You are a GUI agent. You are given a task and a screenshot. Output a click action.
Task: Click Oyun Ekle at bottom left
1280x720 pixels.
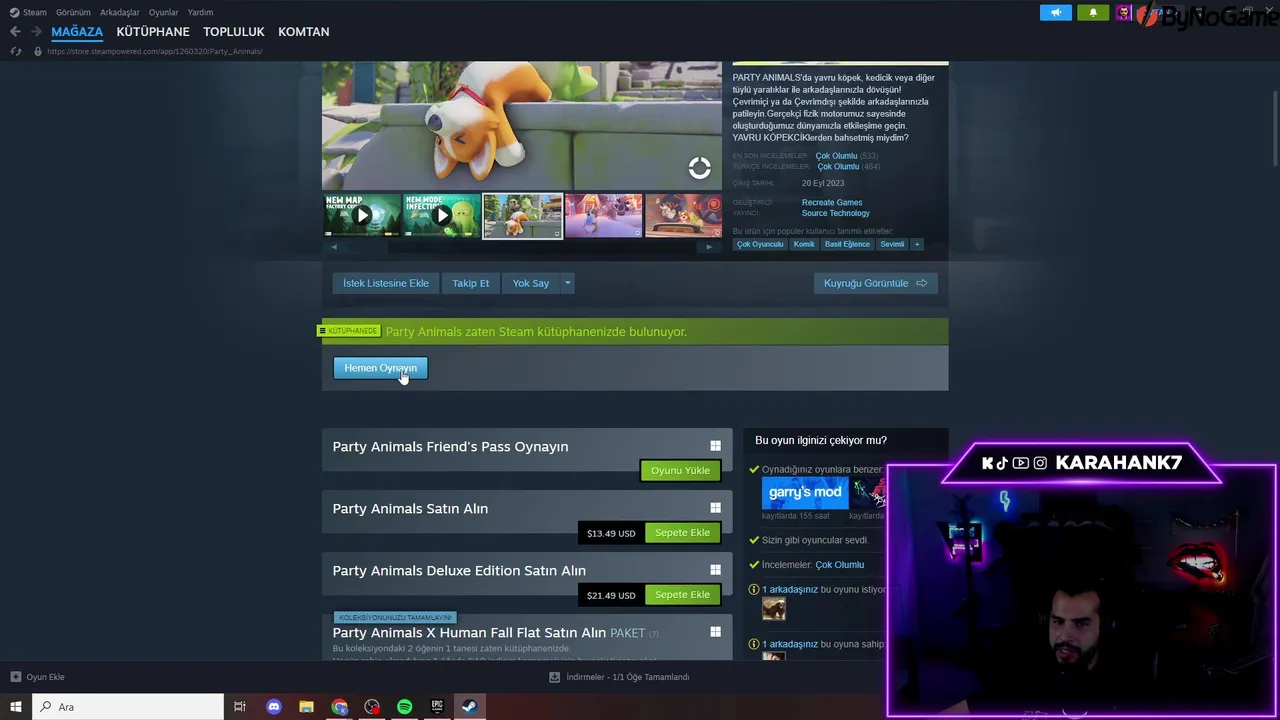point(38,677)
